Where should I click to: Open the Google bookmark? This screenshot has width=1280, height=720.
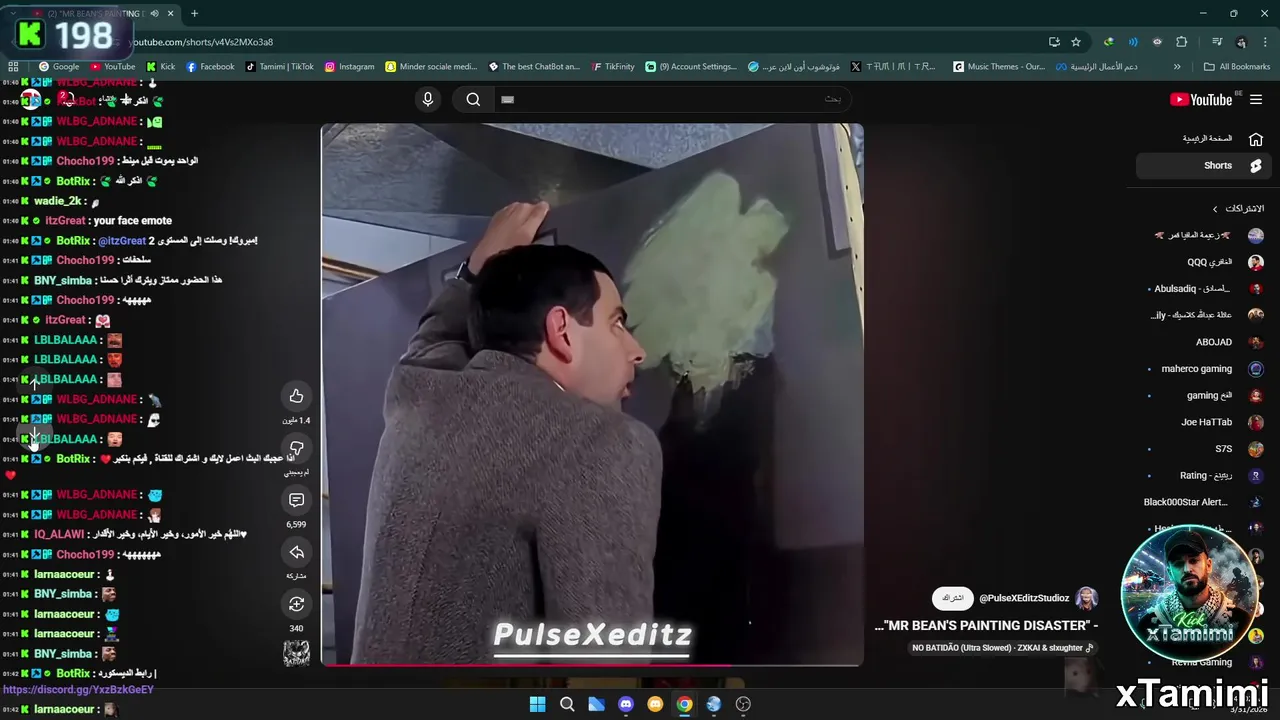[59, 67]
